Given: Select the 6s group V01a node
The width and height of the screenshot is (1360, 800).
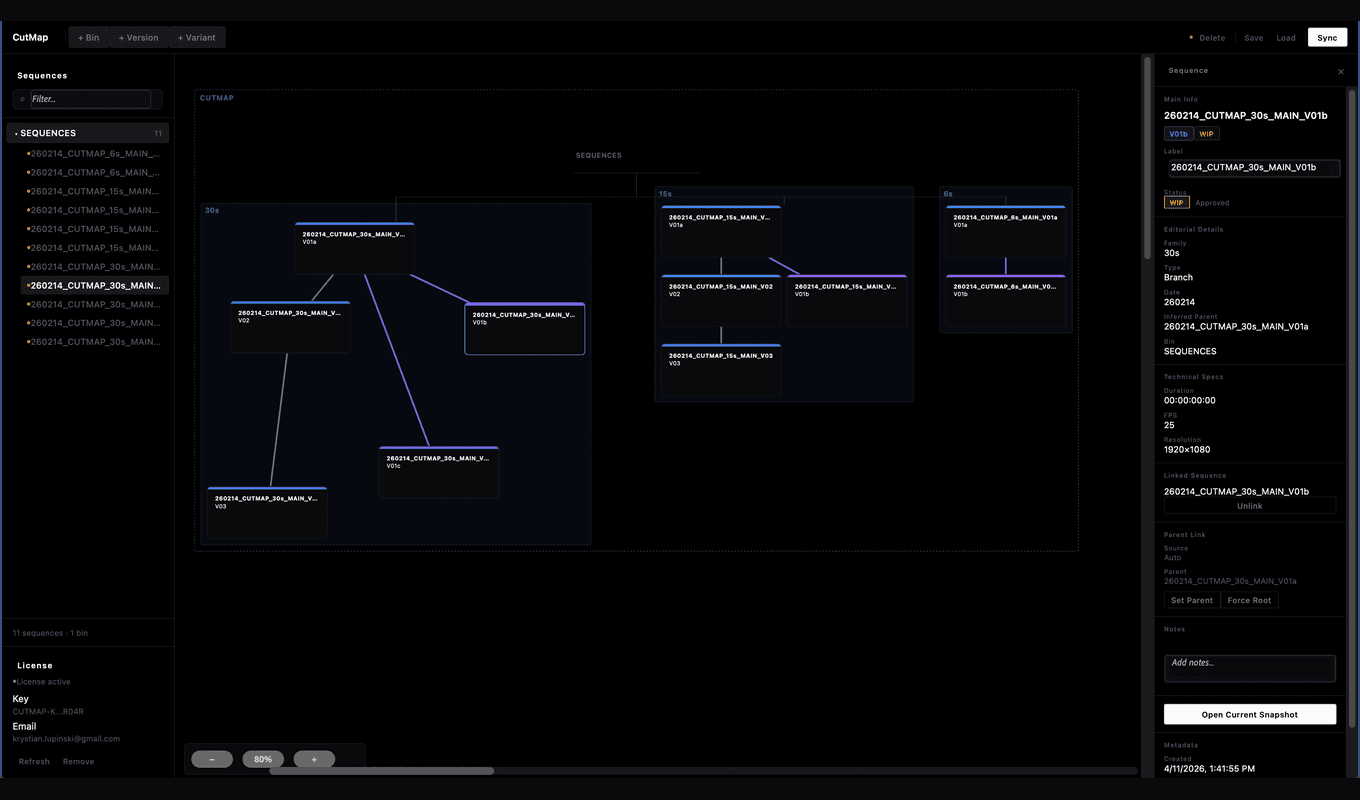Looking at the screenshot, I should click(1005, 232).
